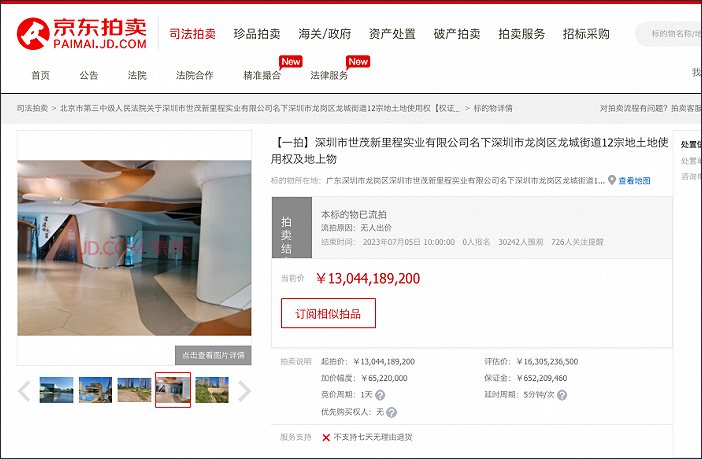This screenshot has width=702, height=459.
Task: Click the map pin icon
Action: click(612, 180)
